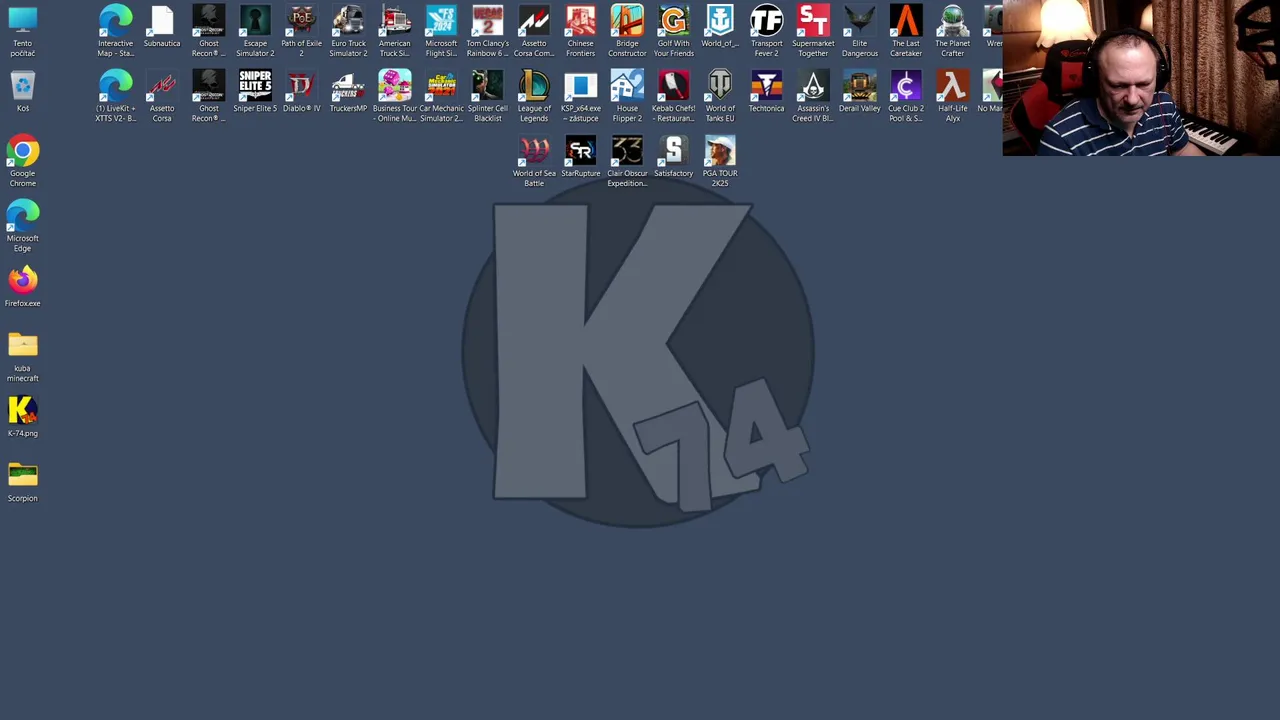Launch Sniper Elite 5 shortcut
This screenshot has width=1280, height=720.
pos(255,92)
